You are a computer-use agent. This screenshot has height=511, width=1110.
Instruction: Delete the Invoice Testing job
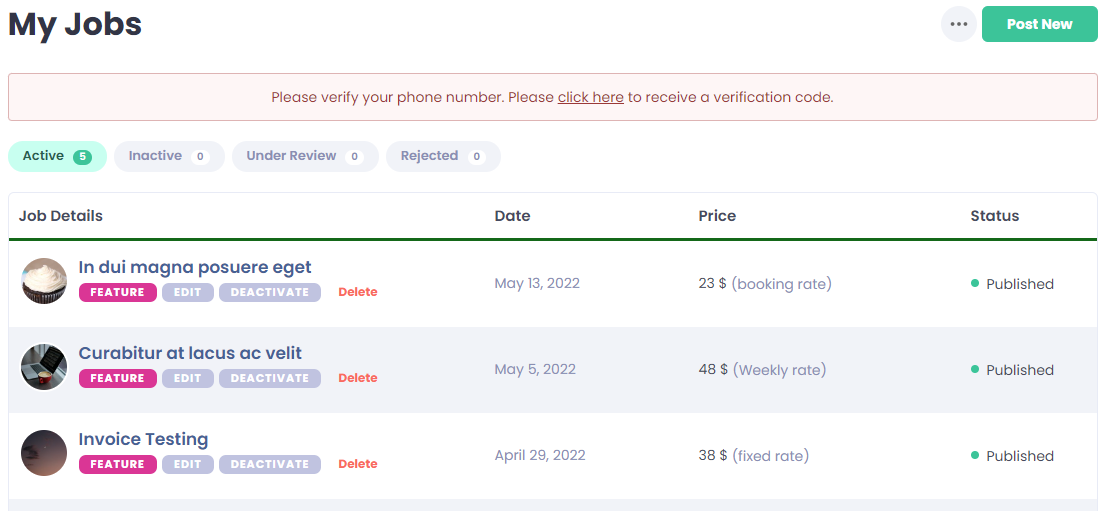357,464
